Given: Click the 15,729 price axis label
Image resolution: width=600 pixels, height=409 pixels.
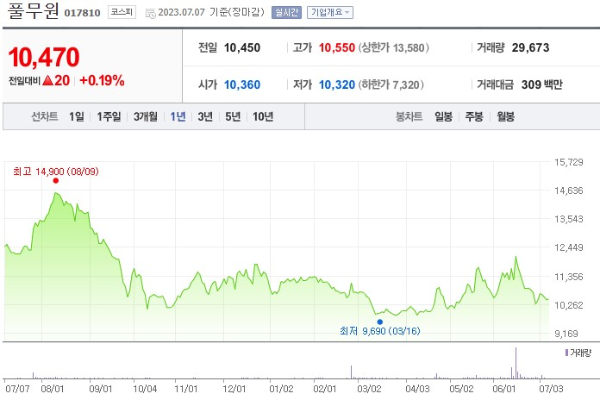Looking at the screenshot, I should (569, 162).
